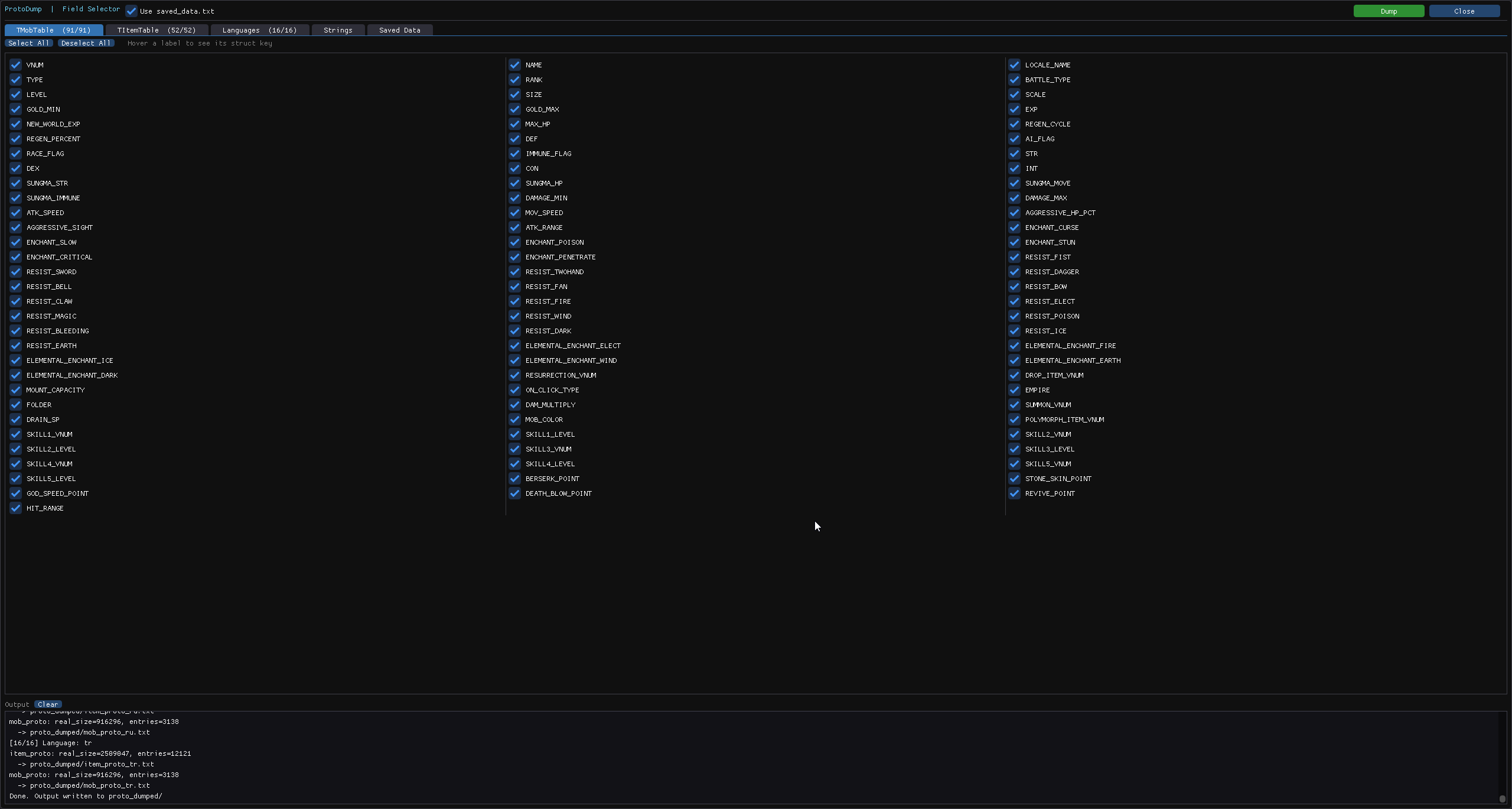This screenshot has width=1512, height=809.
Task: Toggle the BATTLE_TYPE field checkbox
Action: click(1015, 80)
